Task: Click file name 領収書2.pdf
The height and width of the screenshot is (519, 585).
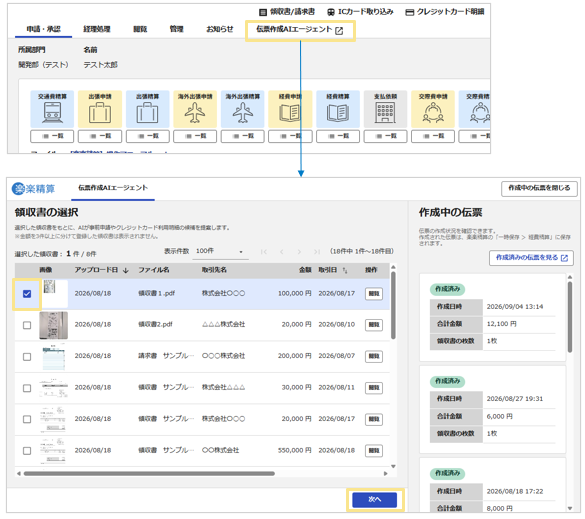Action: pyautogui.click(x=155, y=325)
